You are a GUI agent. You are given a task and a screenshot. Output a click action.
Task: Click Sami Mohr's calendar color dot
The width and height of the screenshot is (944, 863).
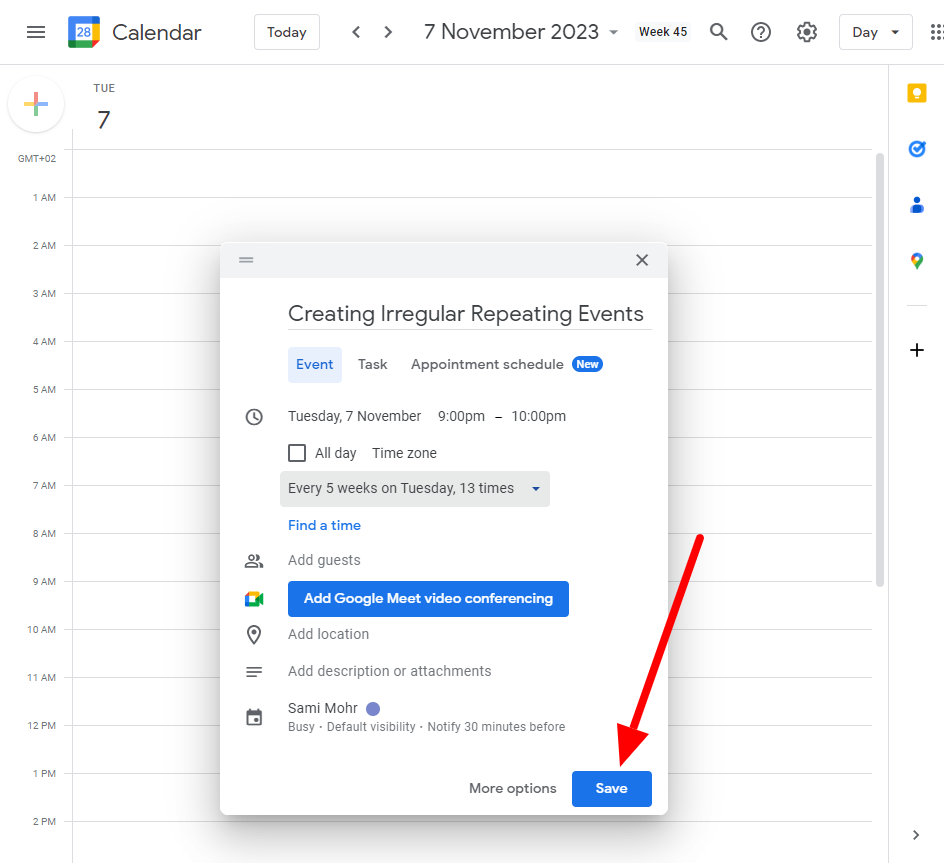coord(371,708)
